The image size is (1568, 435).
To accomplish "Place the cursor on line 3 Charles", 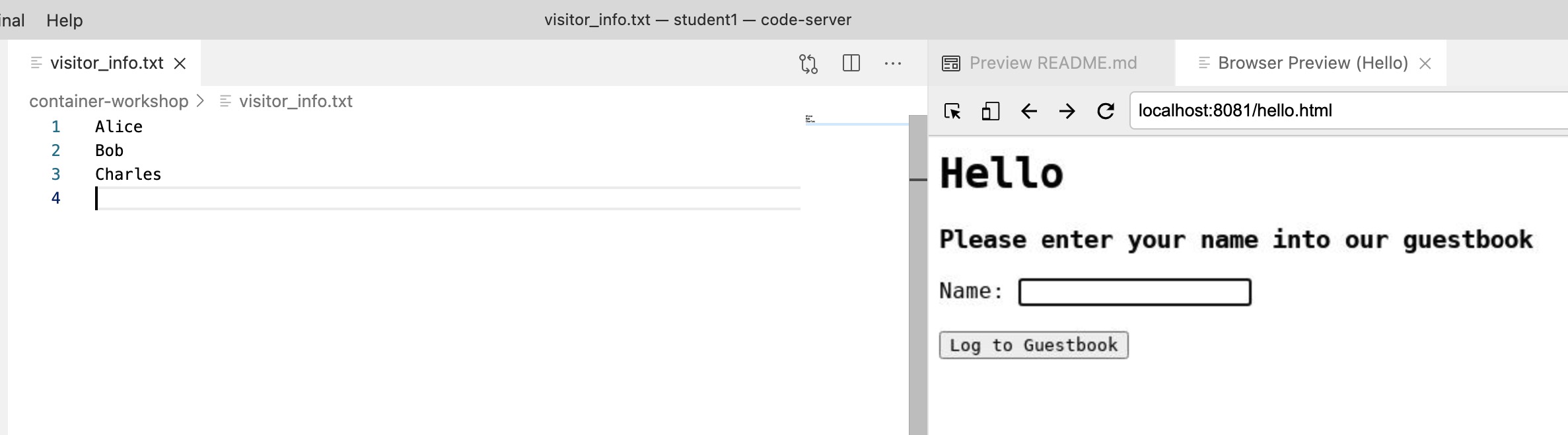I will point(128,175).
